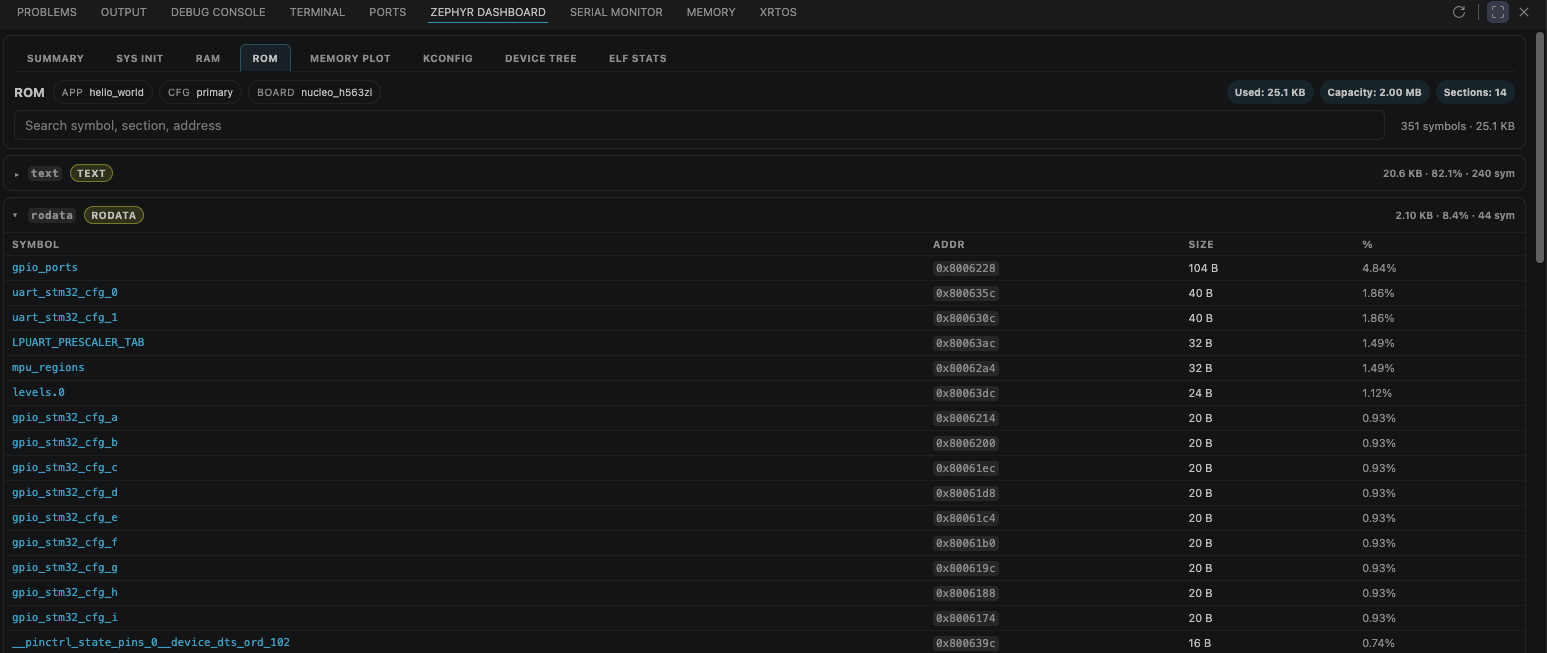Open gpio_stm32_cfg_f symbol link
The image size is (1547, 653).
[x=65, y=543]
